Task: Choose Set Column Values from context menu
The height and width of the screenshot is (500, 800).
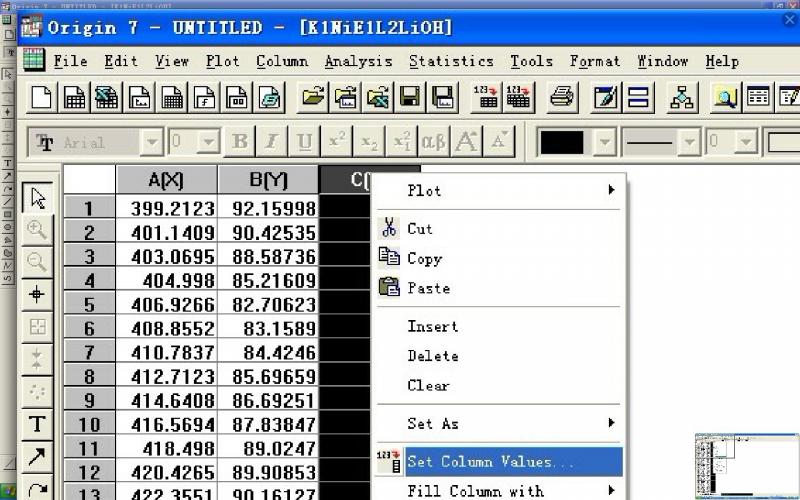Action: point(499,461)
